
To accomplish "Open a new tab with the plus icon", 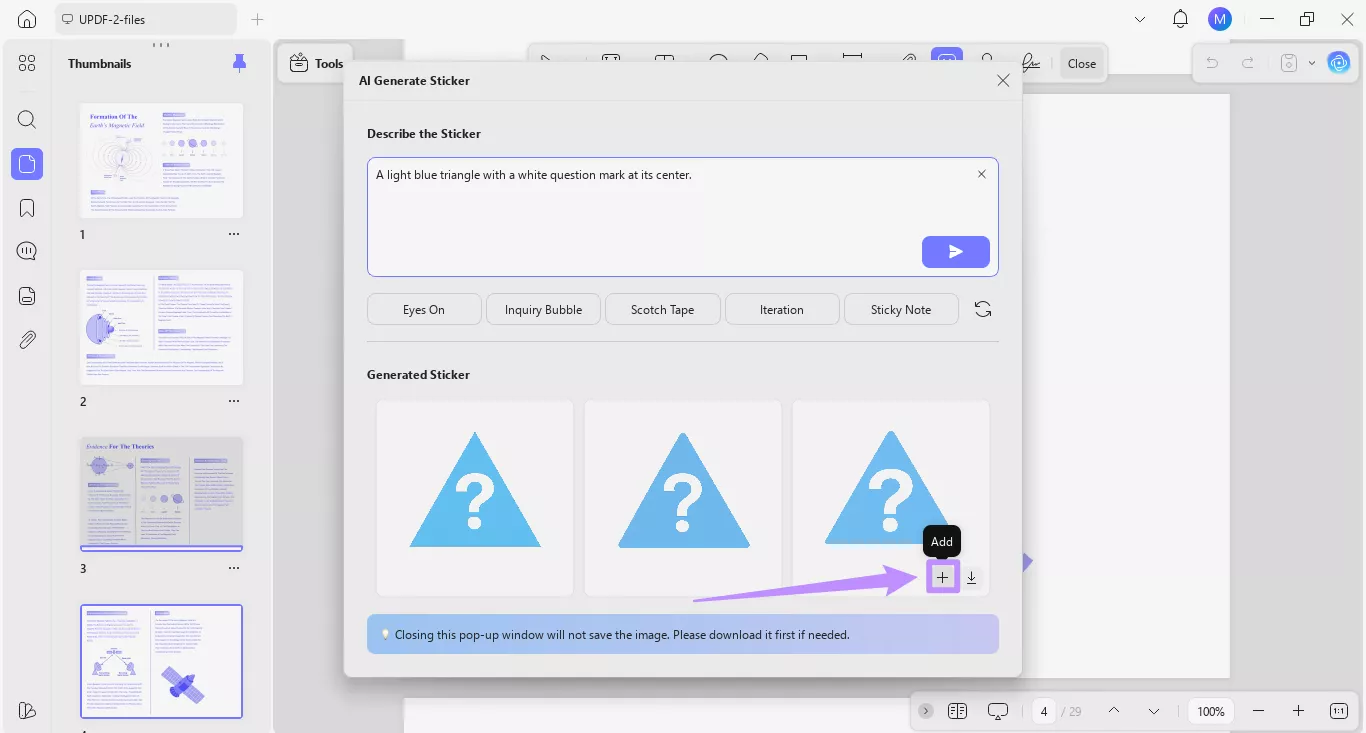I will click(x=258, y=19).
